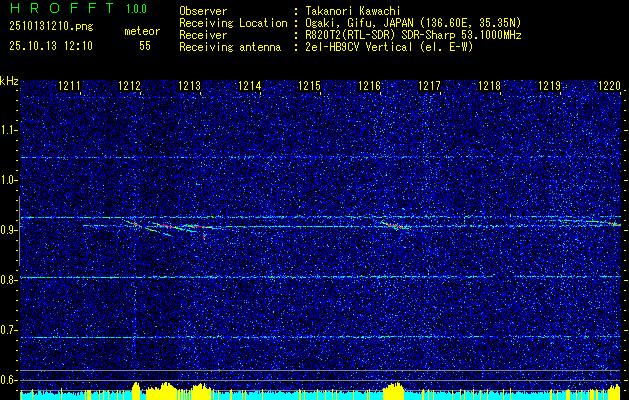629x400 pixels.
Task: Click the Receiving Location field label
Action: point(233,23)
